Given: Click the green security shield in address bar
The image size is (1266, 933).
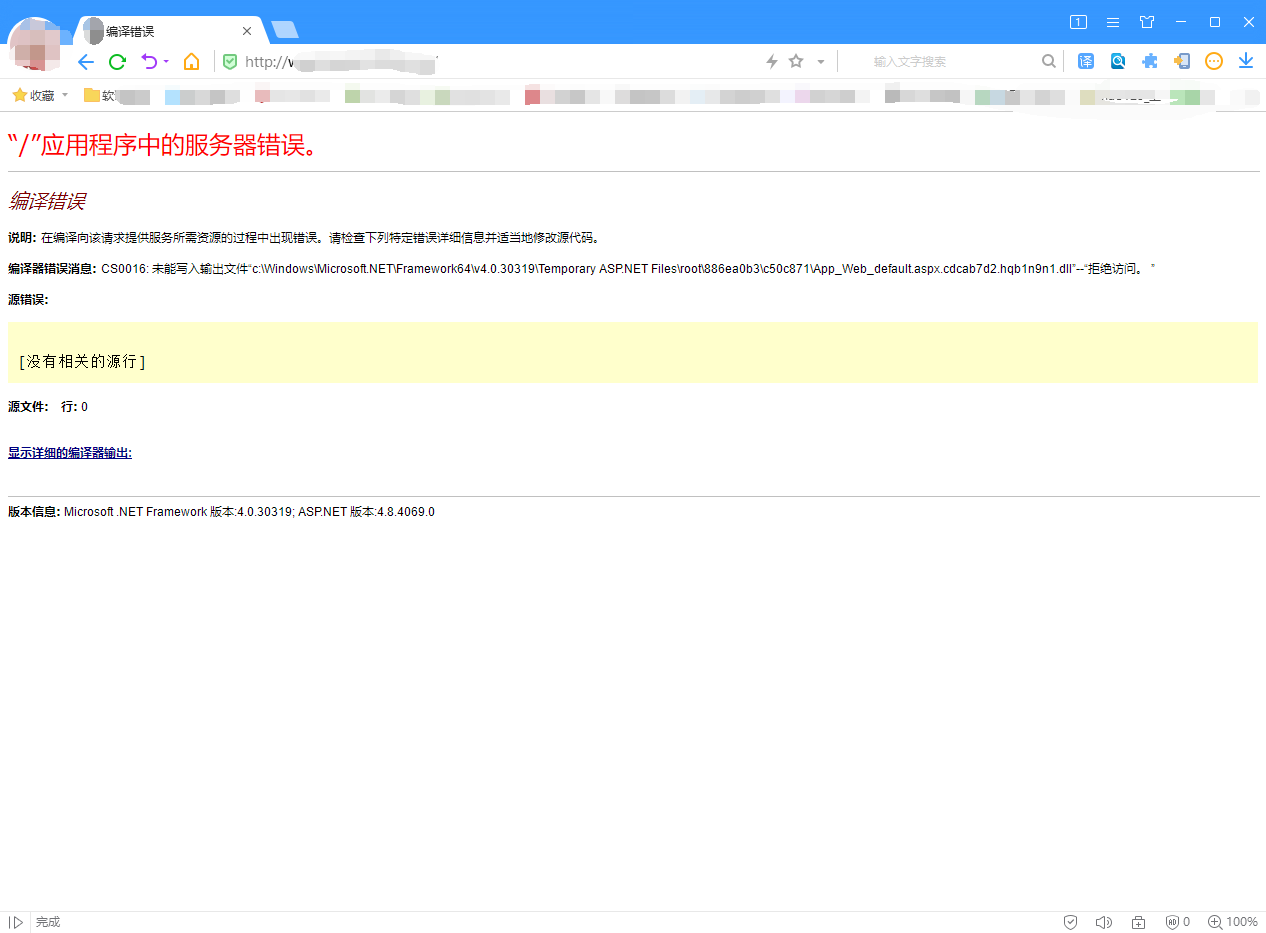Looking at the screenshot, I should tap(230, 62).
